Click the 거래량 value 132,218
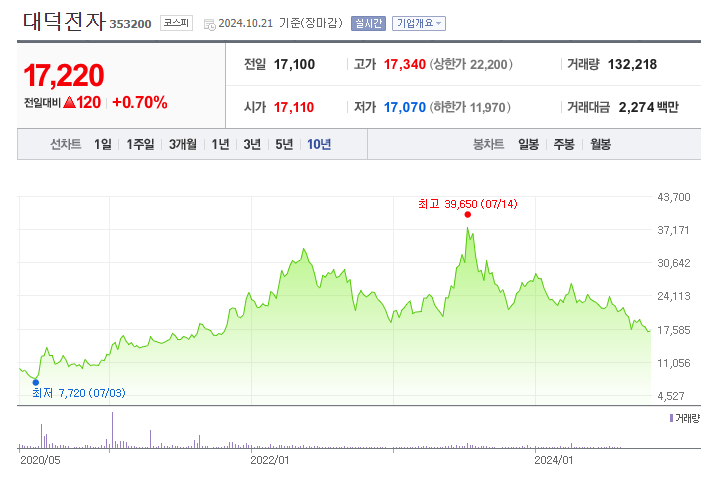Screen dimensions: 701x479 pyautogui.click(x=632, y=64)
